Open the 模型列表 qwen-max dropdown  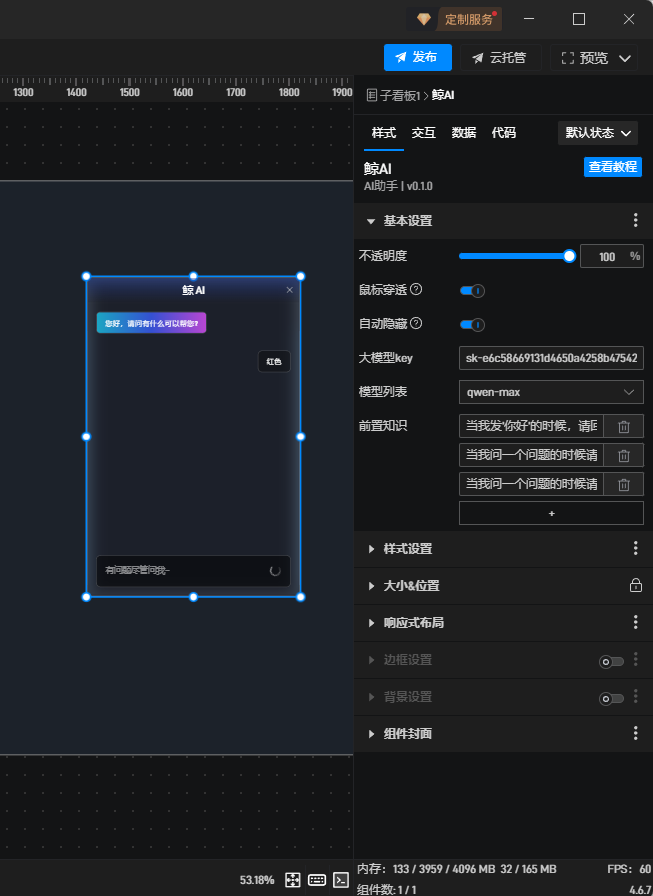[551, 392]
